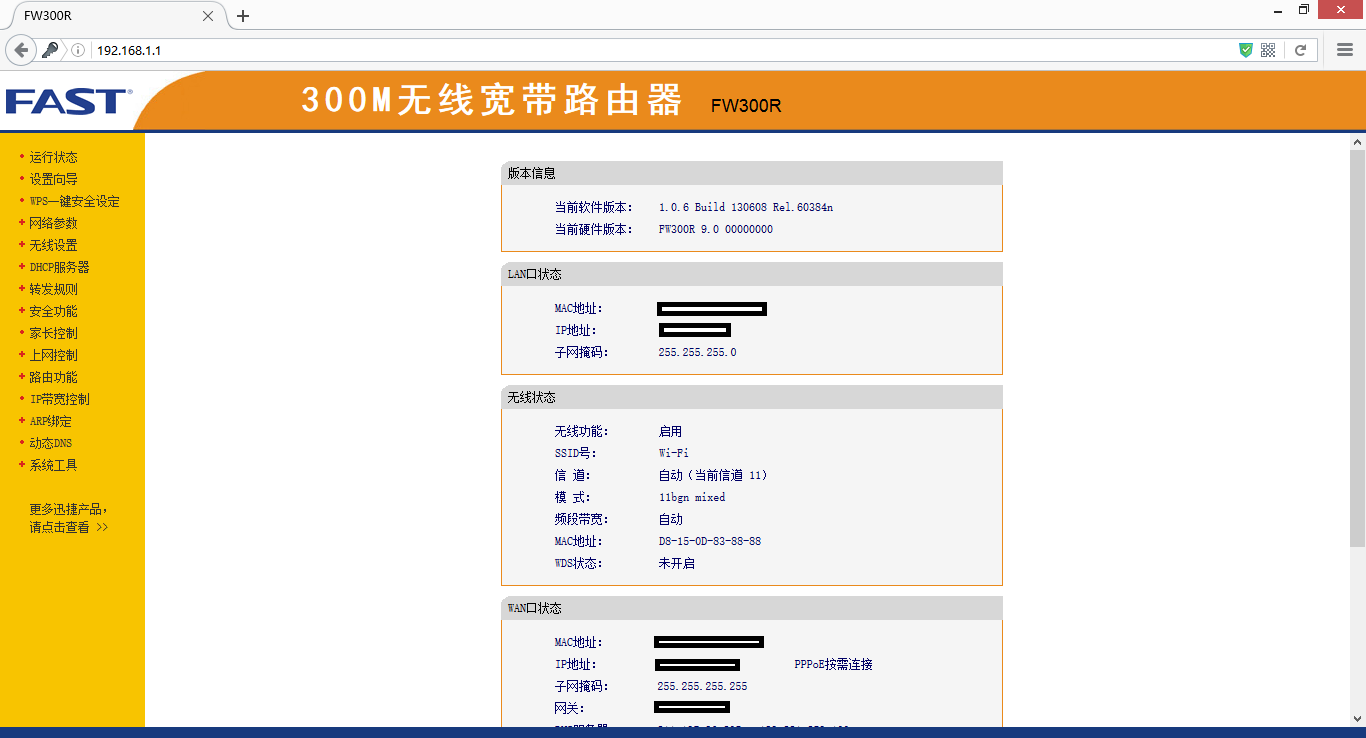This screenshot has width=1366, height=738.
Task: Click the 无线状态 section header
Action: pos(752,397)
